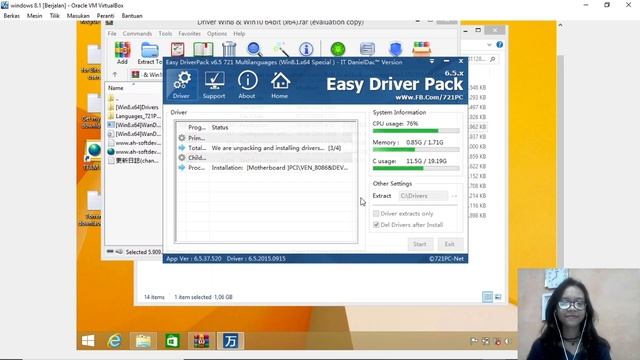Open WinRAR Help menu
Image resolution: width=640 pixels, height=360 pixels.
239,33
